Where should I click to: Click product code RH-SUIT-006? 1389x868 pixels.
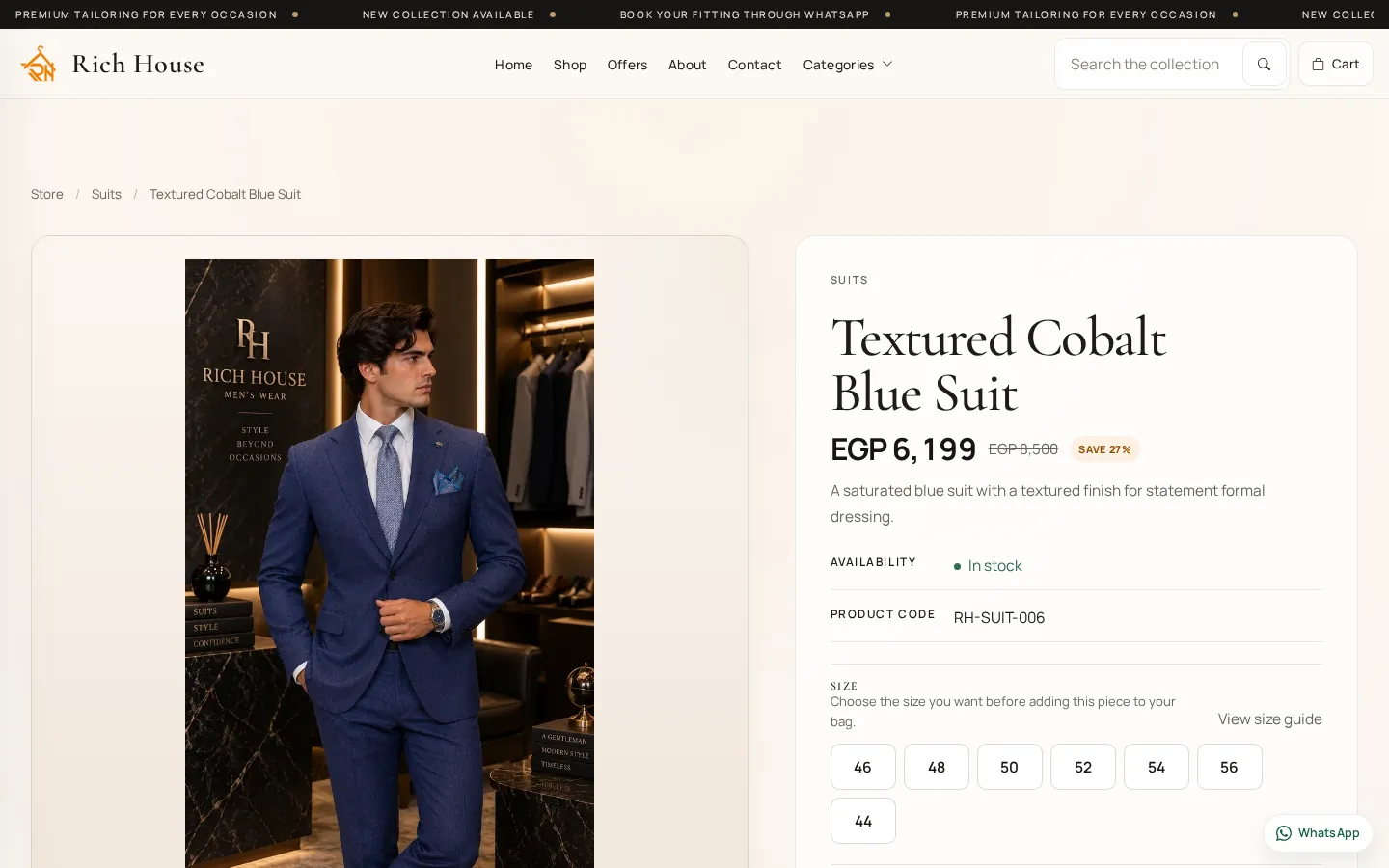(x=999, y=617)
